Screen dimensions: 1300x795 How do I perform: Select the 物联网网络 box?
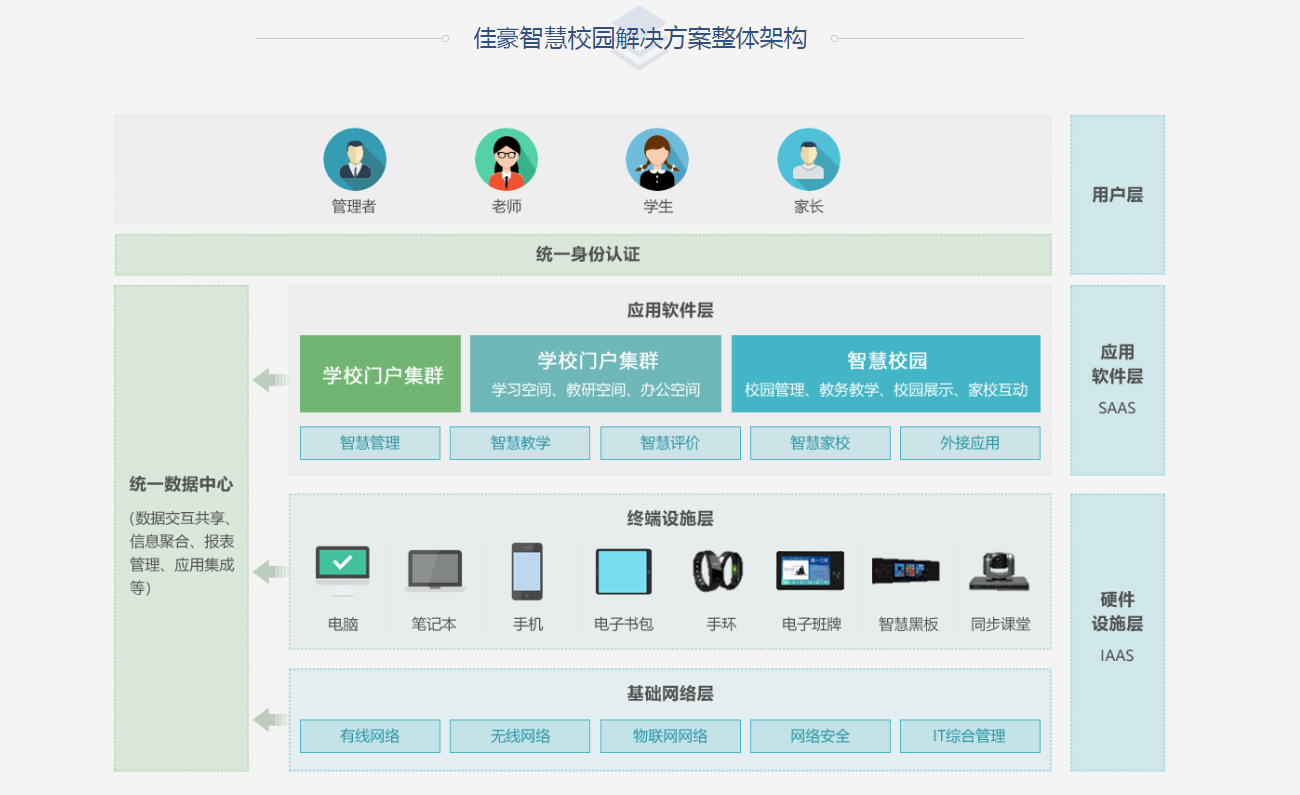click(x=670, y=736)
